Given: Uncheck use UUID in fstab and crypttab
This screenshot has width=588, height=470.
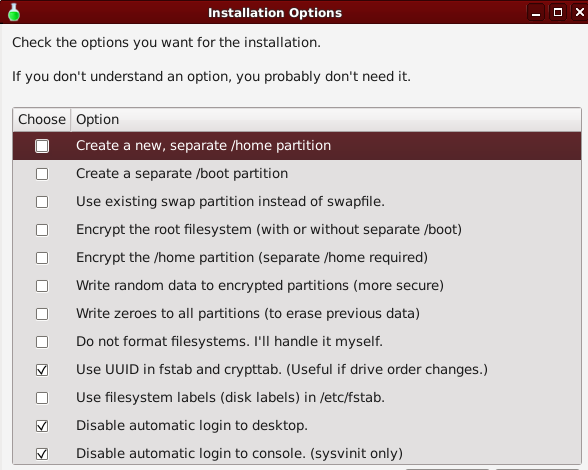Looking at the screenshot, I should coord(42,370).
